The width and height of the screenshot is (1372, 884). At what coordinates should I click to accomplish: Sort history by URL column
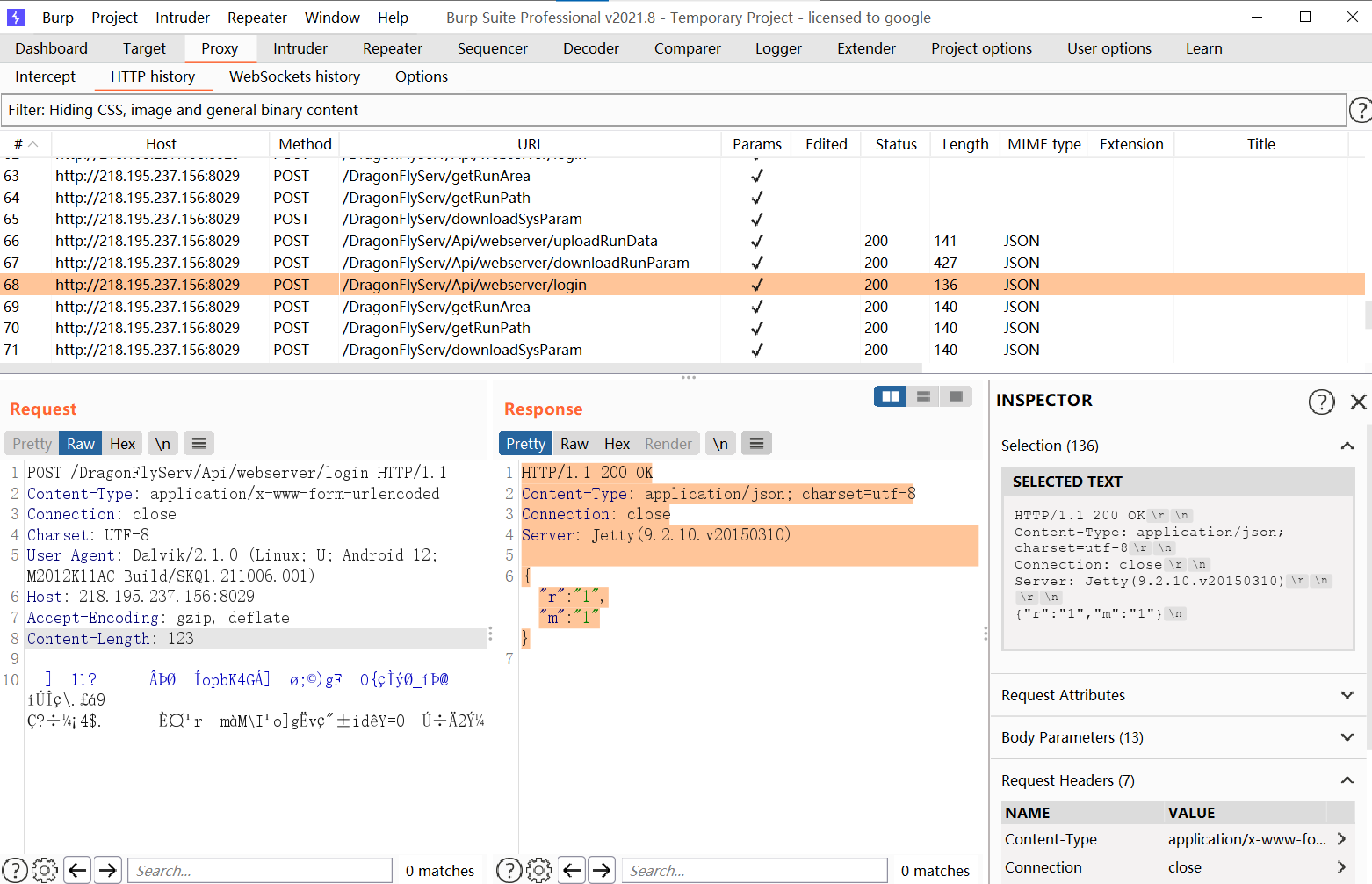click(x=531, y=144)
